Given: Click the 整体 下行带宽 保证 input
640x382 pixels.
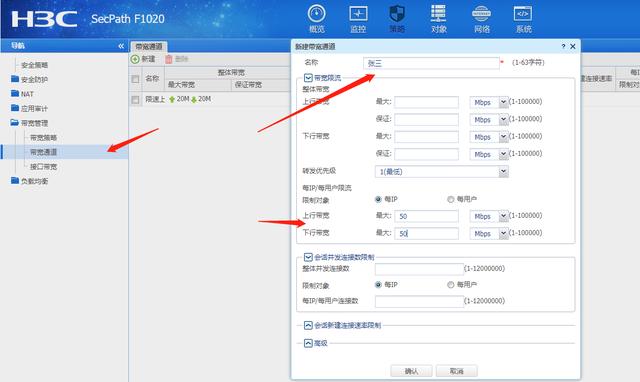Looking at the screenshot, I should [x=426, y=154].
